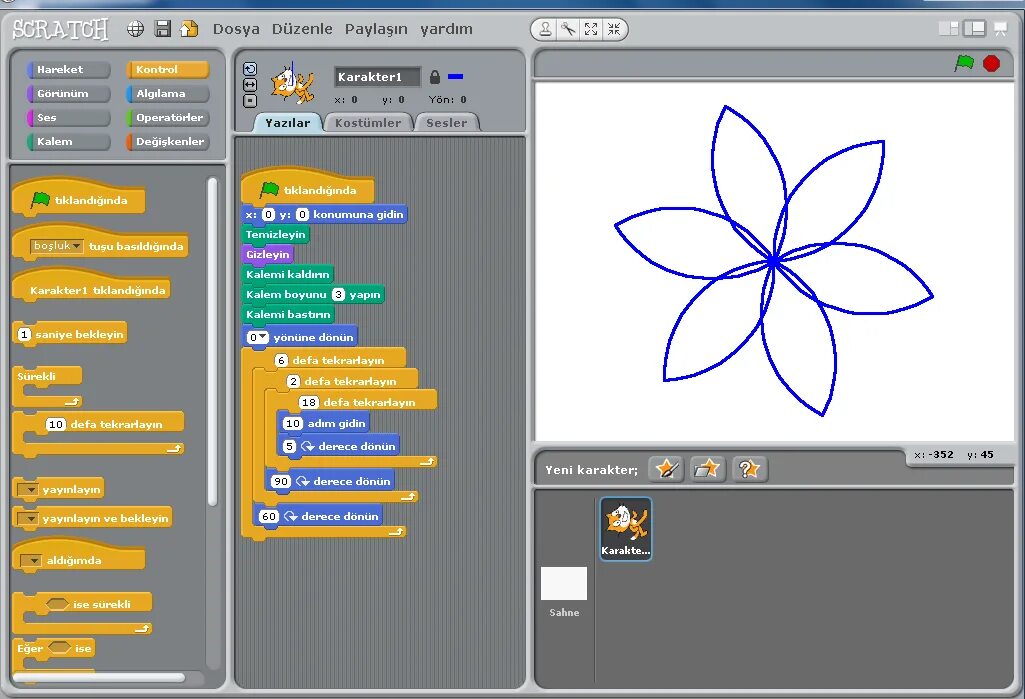Toggle the sprite drag lock icon

click(x=435, y=77)
